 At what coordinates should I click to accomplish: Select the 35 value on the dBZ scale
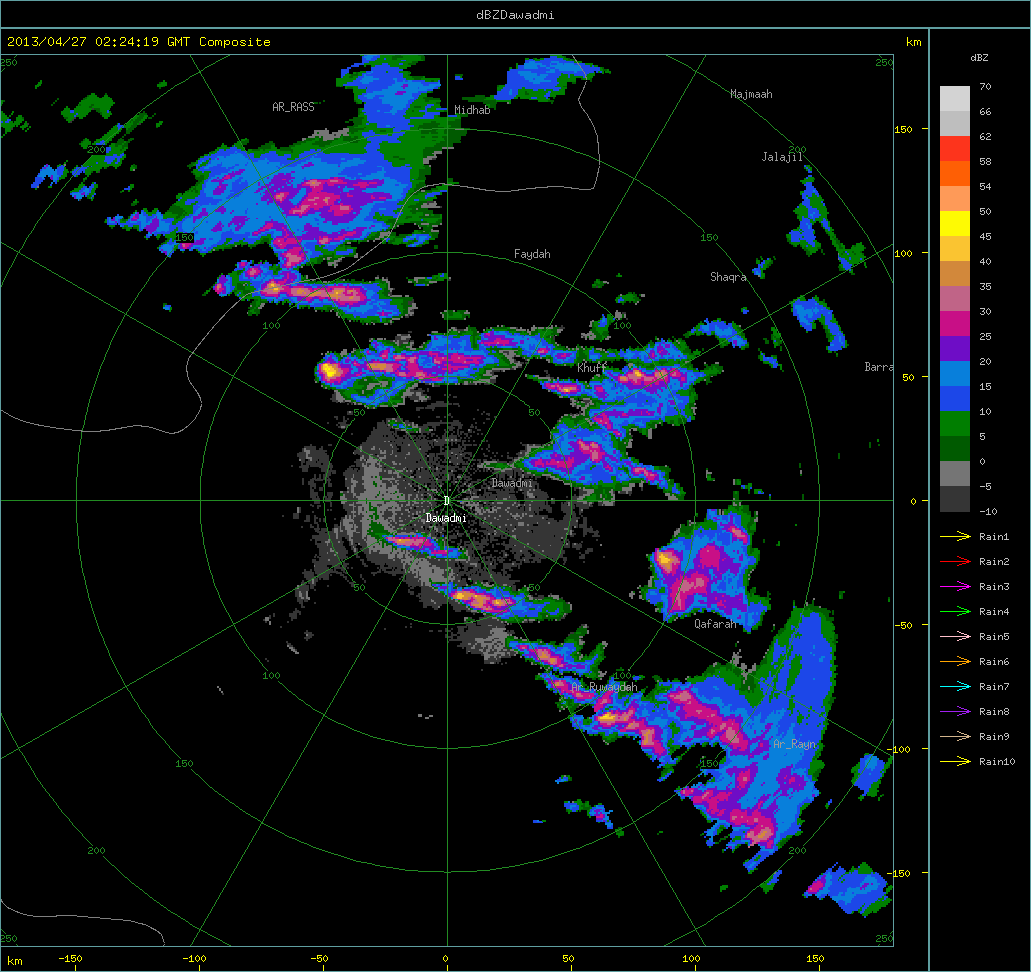coord(985,287)
